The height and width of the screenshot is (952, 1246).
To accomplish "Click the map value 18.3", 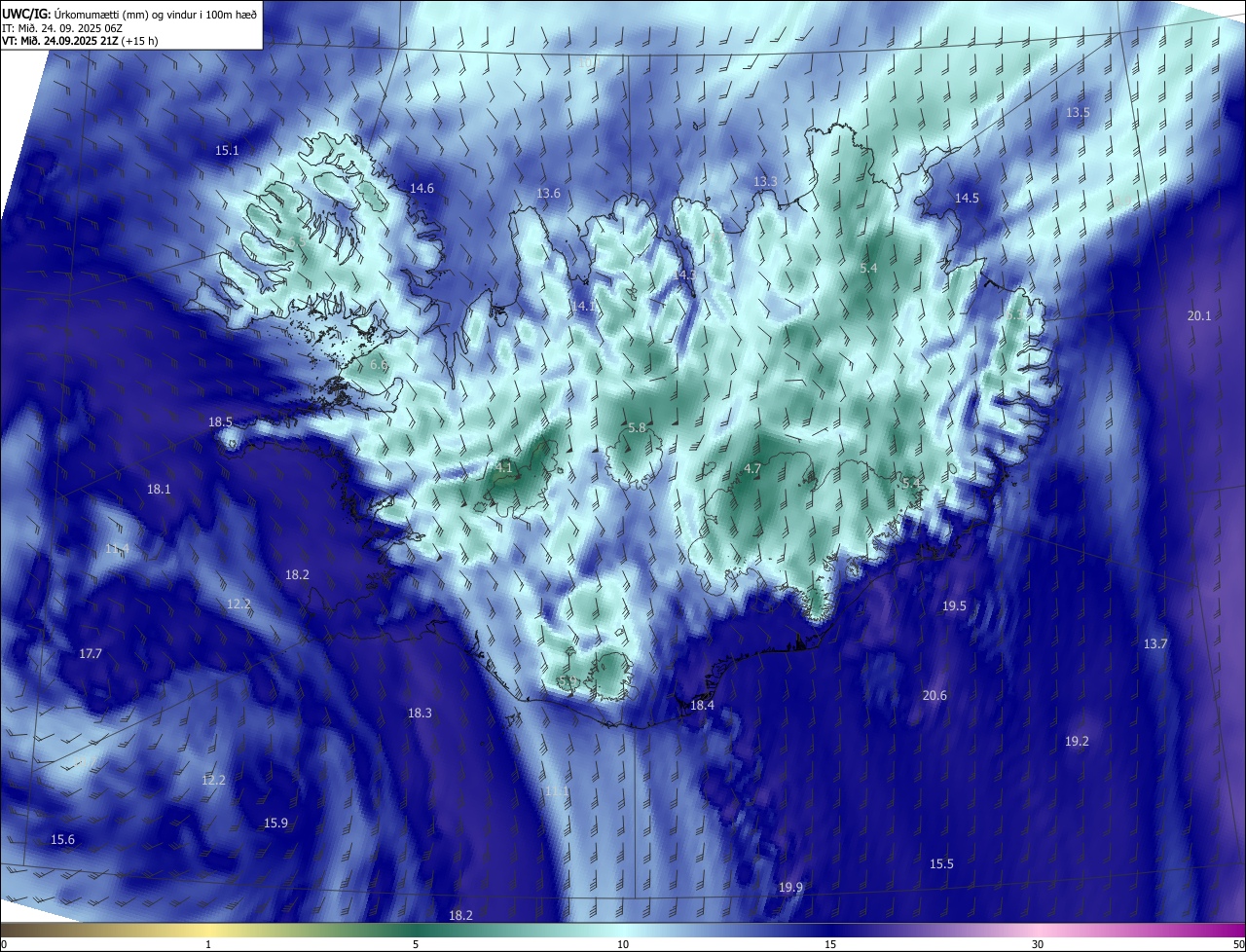I will click(x=420, y=713).
